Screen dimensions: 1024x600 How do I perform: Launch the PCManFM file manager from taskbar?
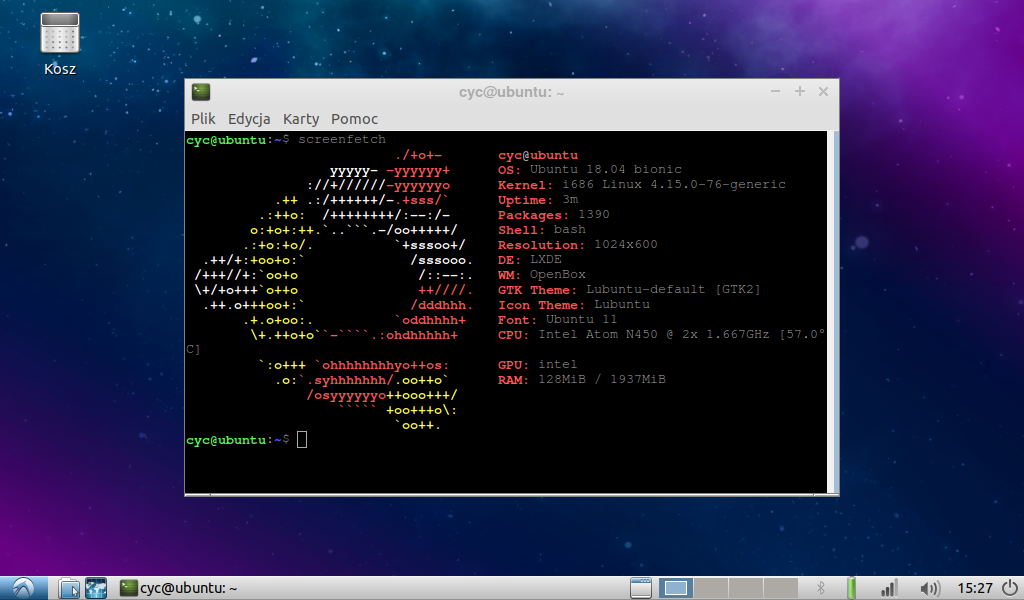(68, 588)
